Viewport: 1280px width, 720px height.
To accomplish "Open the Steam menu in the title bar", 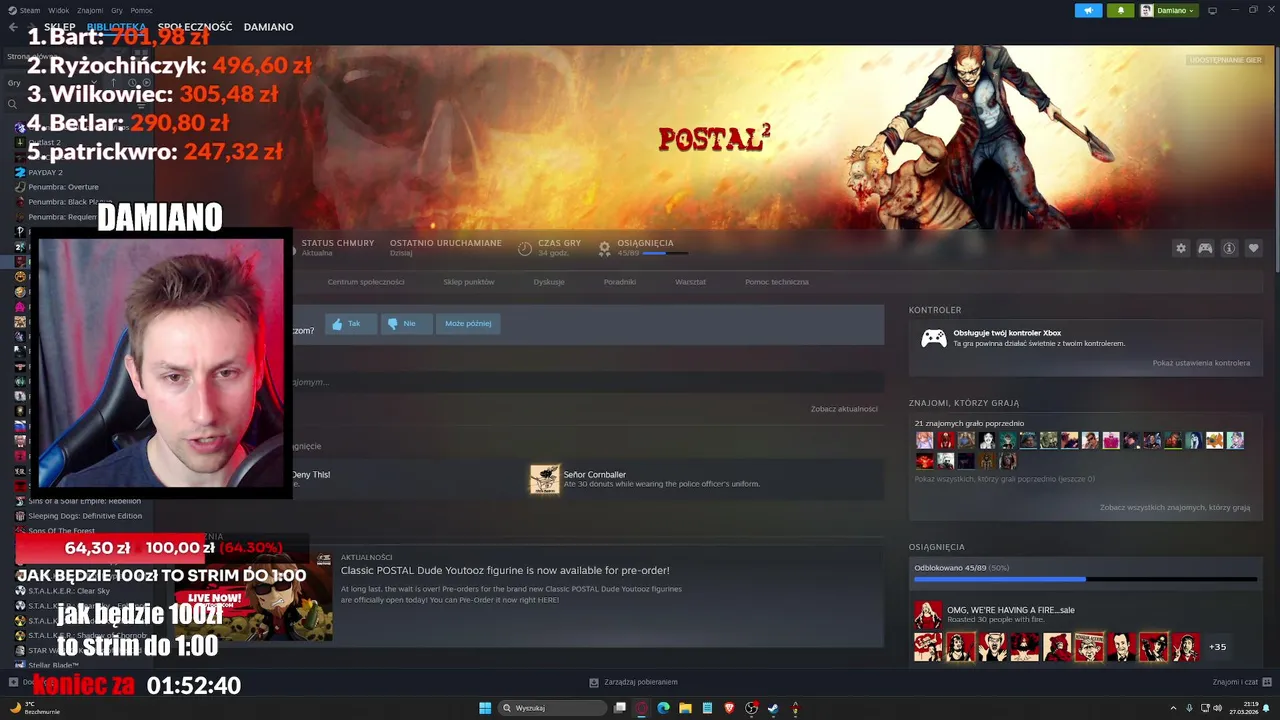I will tap(24, 10).
